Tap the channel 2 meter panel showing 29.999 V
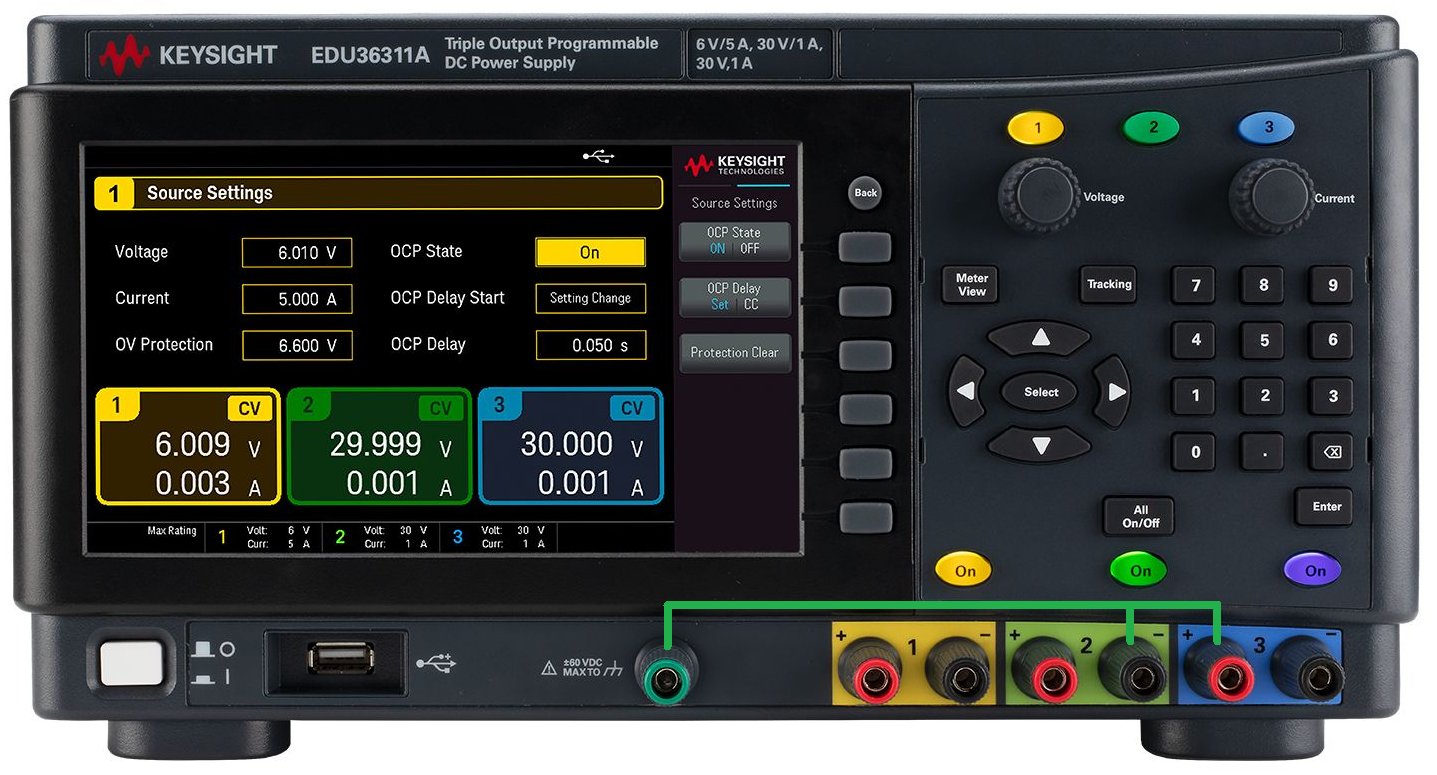 [380, 446]
